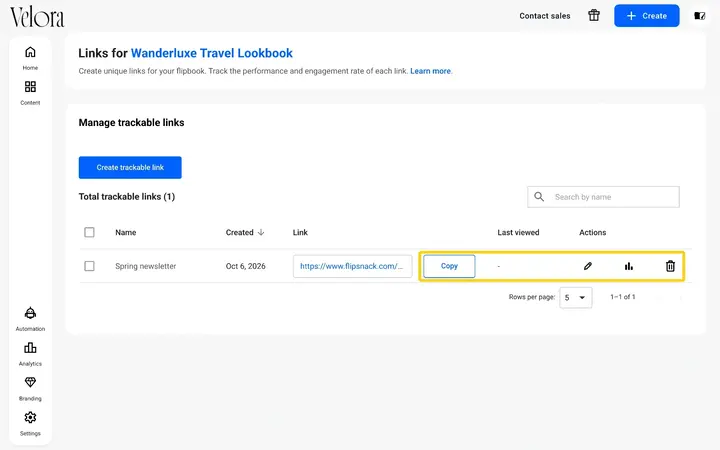The width and height of the screenshot is (720, 450).
Task: Open Wanderluxe Travel Lookbook link
Action: tap(212, 53)
